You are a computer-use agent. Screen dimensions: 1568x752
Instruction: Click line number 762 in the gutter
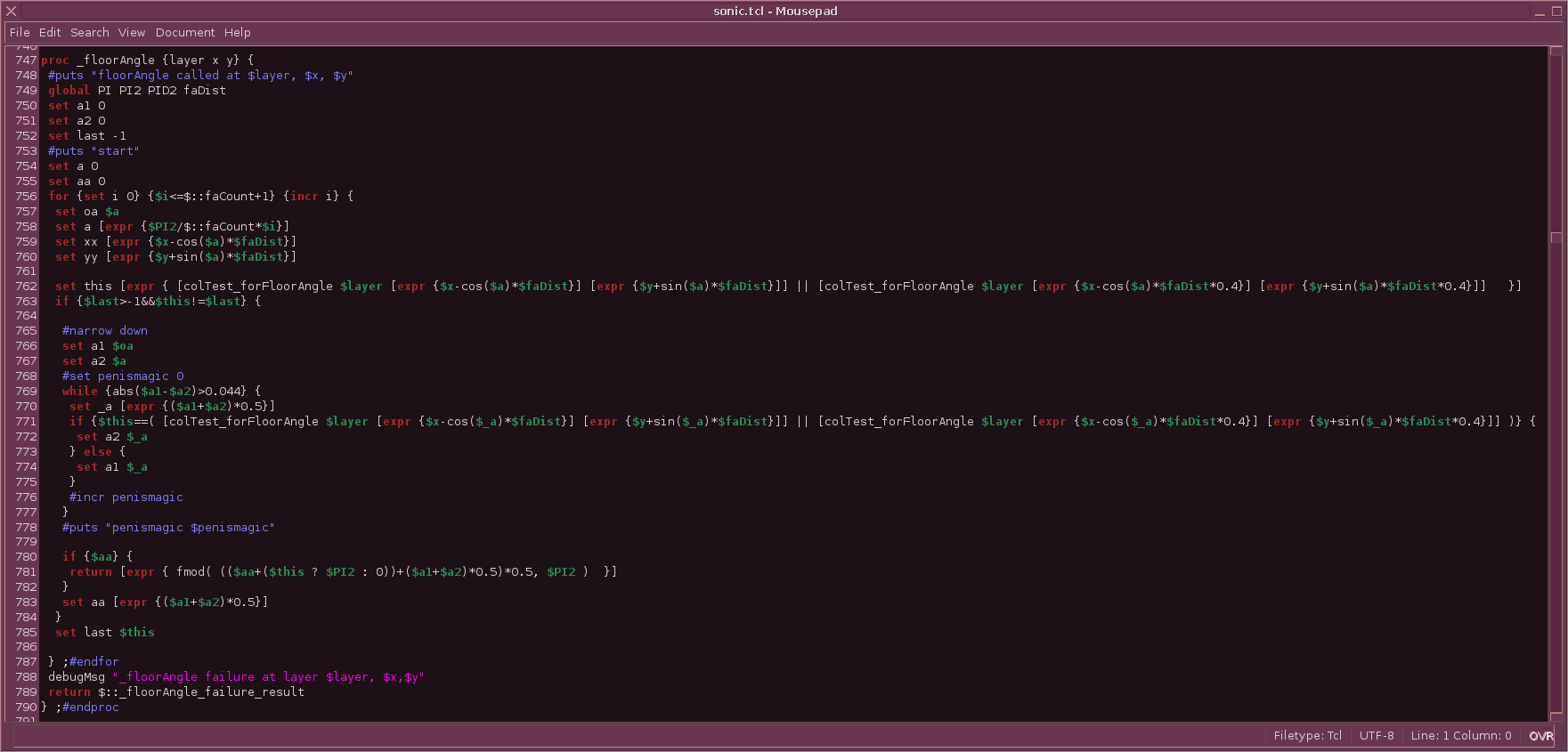pos(26,287)
